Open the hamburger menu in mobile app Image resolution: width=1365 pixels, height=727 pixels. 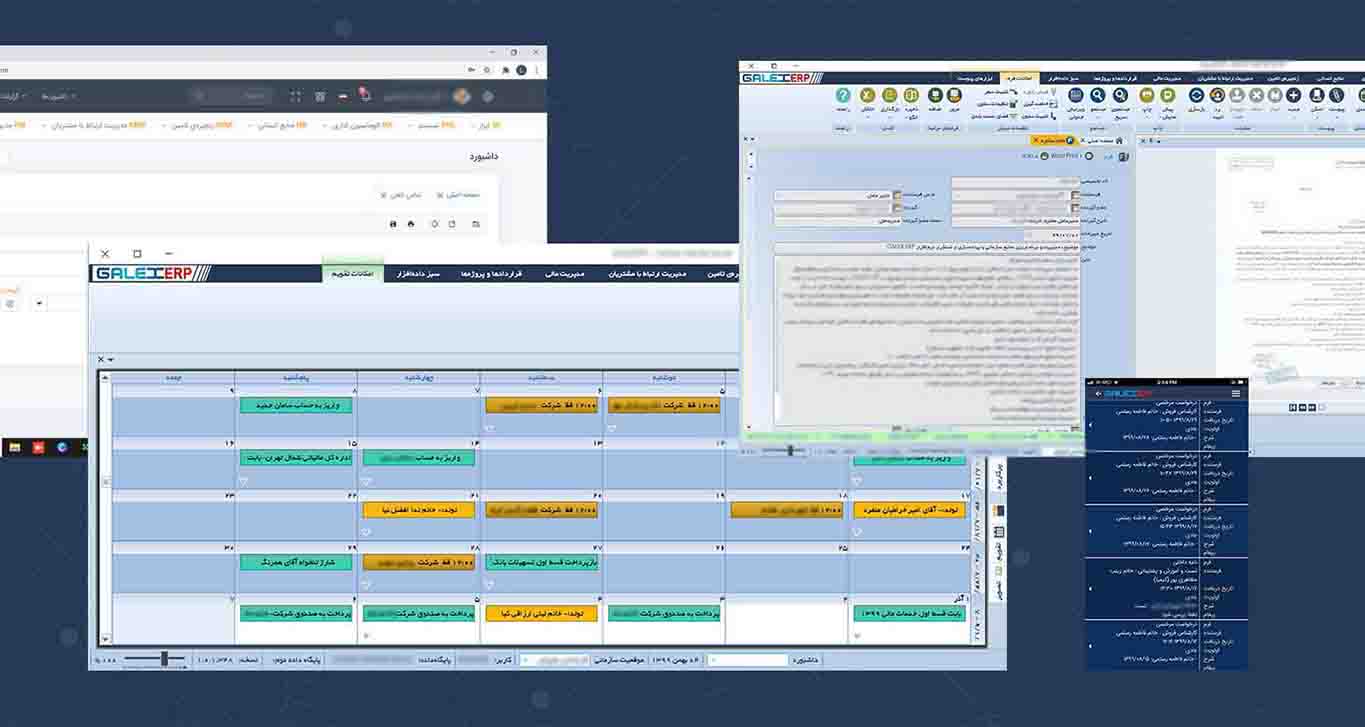tap(1236, 394)
